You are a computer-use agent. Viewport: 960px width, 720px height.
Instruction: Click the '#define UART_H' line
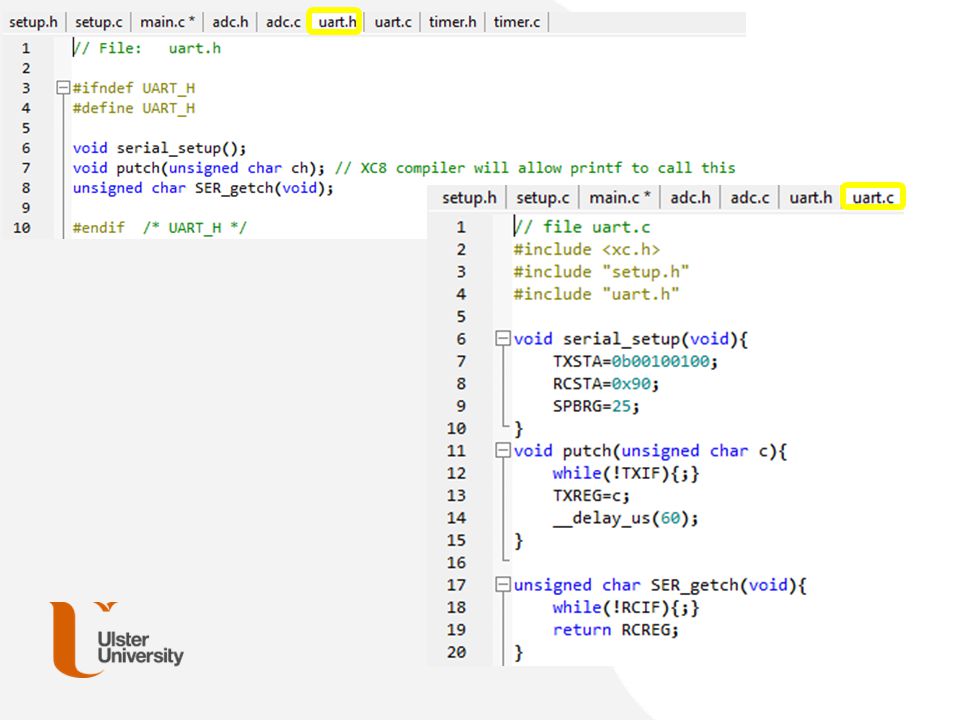coord(133,108)
